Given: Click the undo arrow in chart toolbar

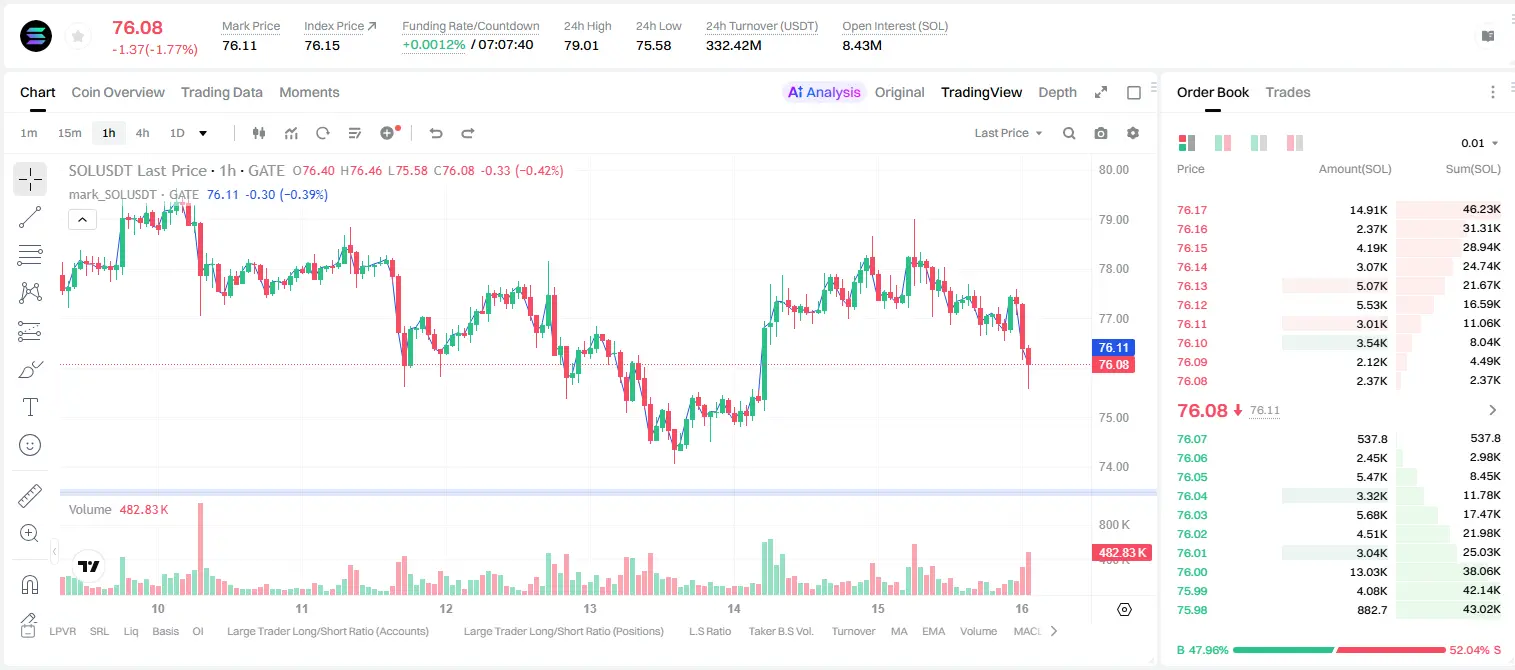Looking at the screenshot, I should 436,133.
